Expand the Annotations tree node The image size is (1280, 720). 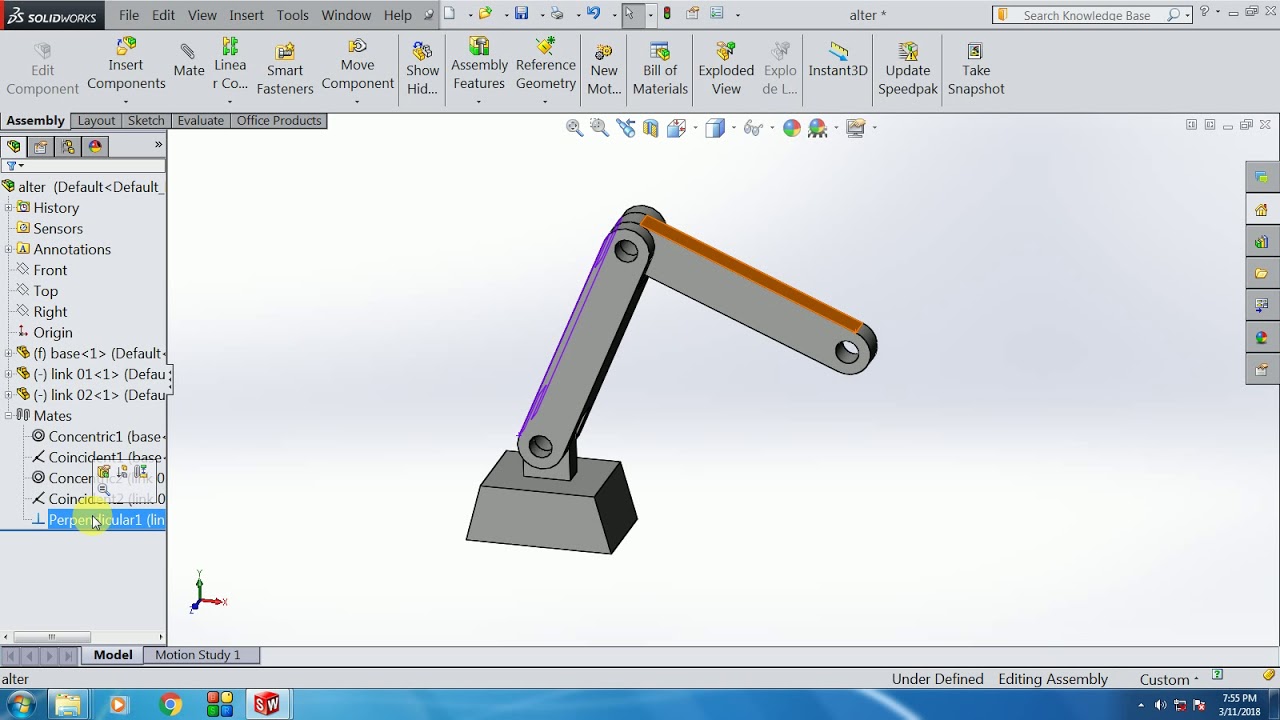(x=9, y=249)
